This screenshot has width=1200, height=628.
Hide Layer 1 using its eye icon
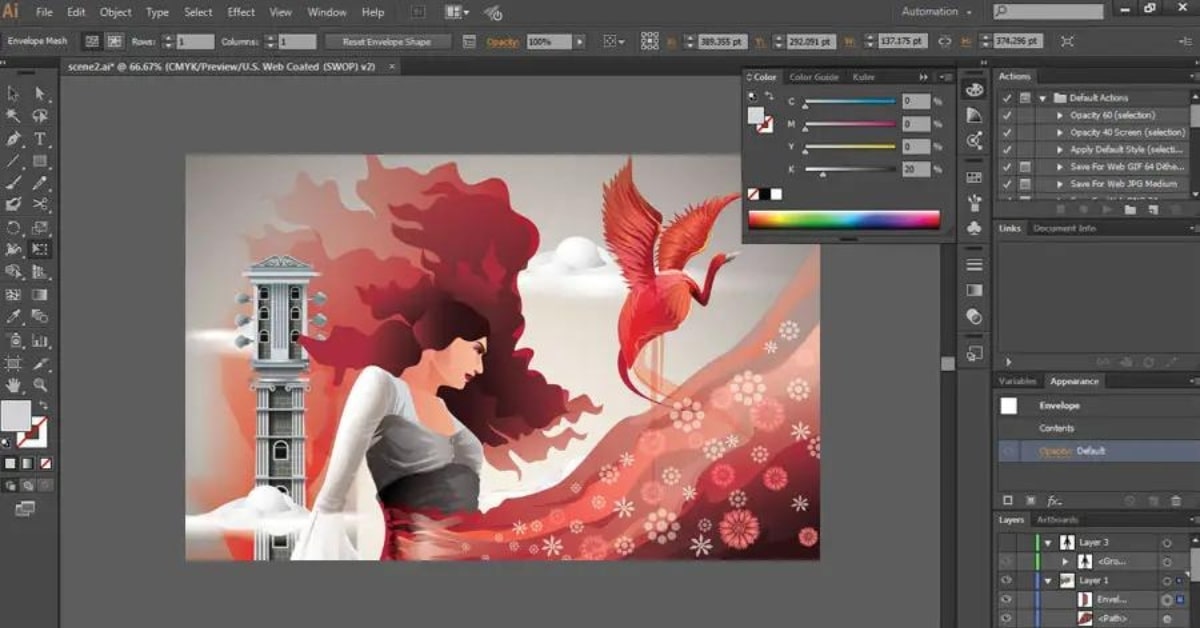[1007, 580]
